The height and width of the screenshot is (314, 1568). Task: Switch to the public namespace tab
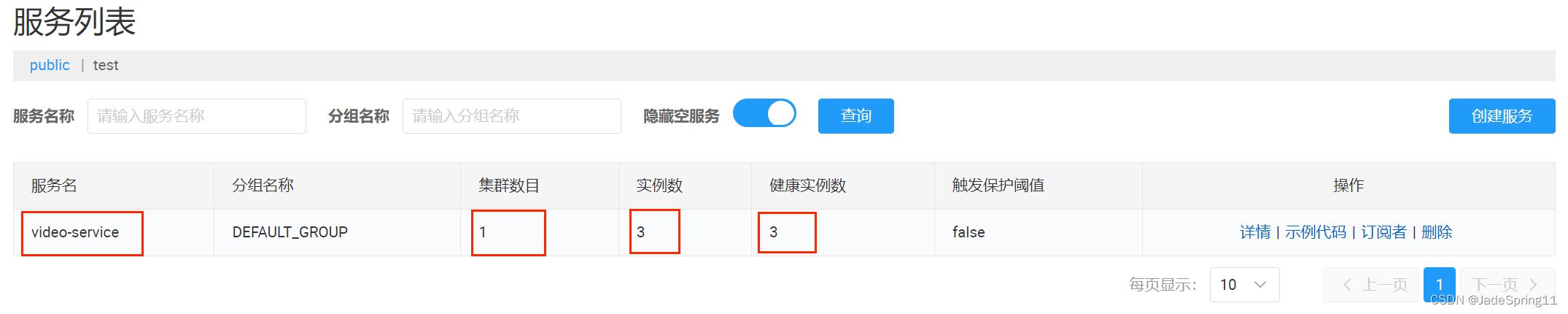[x=50, y=65]
